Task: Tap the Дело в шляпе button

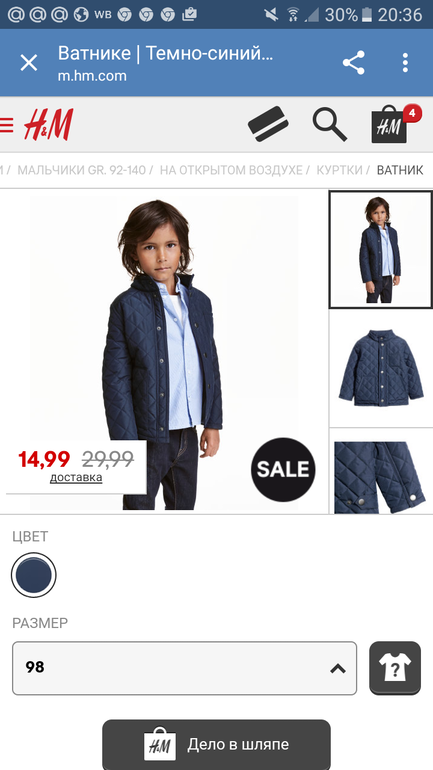Action: click(216, 744)
